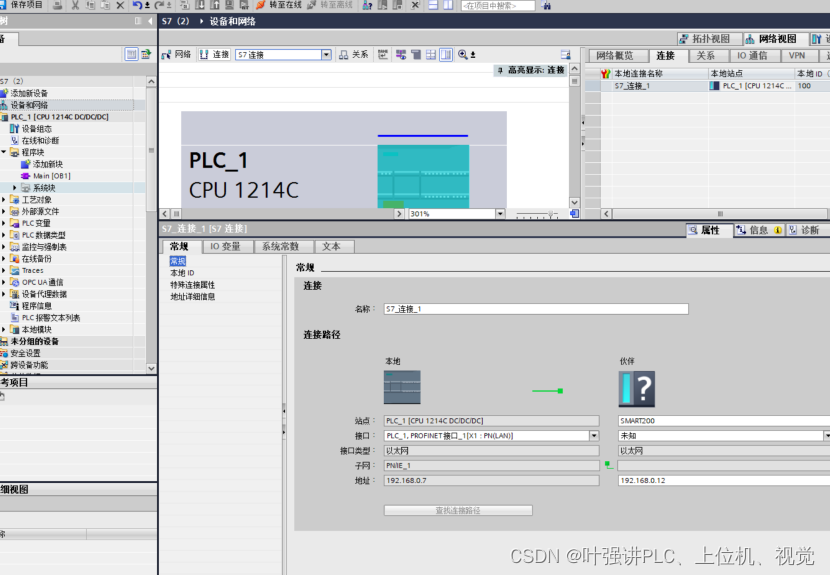Click the vertical split editor icon

(448, 5)
